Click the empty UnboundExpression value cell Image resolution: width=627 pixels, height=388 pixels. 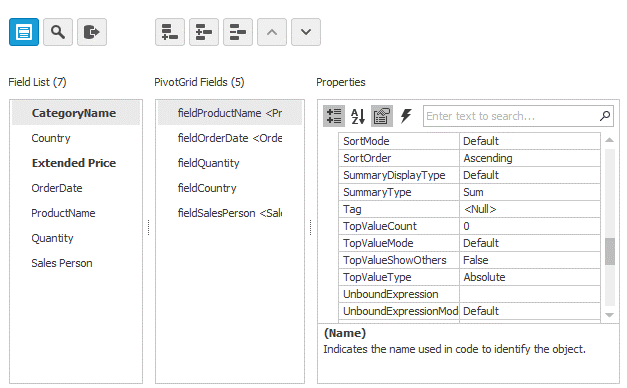point(530,294)
